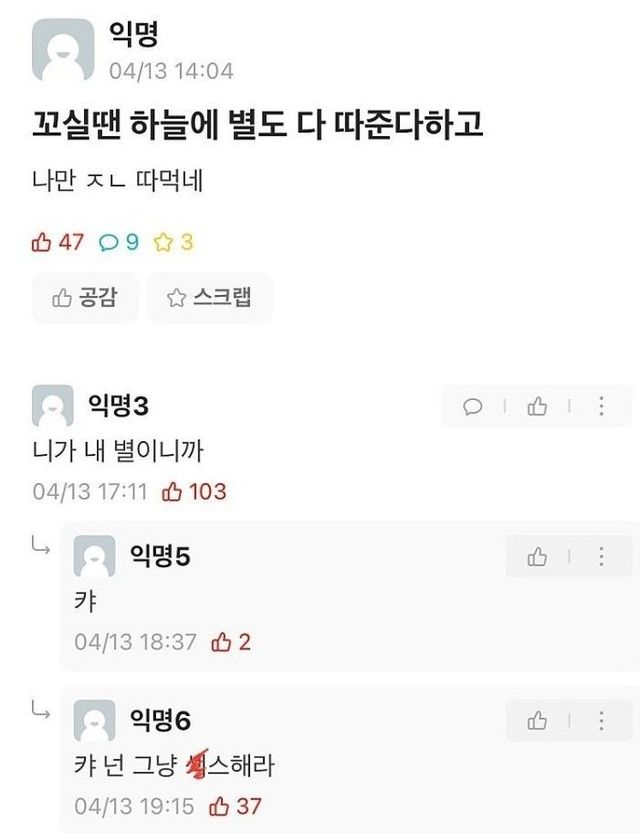Image resolution: width=640 pixels, height=833 pixels.
Task: Click 익명5's profile avatar
Action: click(x=95, y=557)
